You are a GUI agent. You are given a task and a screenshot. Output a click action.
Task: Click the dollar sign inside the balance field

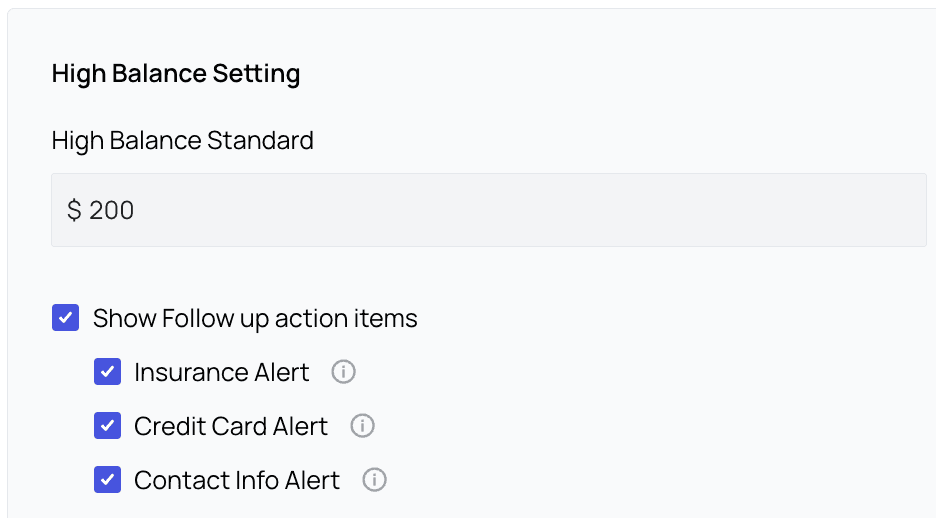(x=74, y=210)
